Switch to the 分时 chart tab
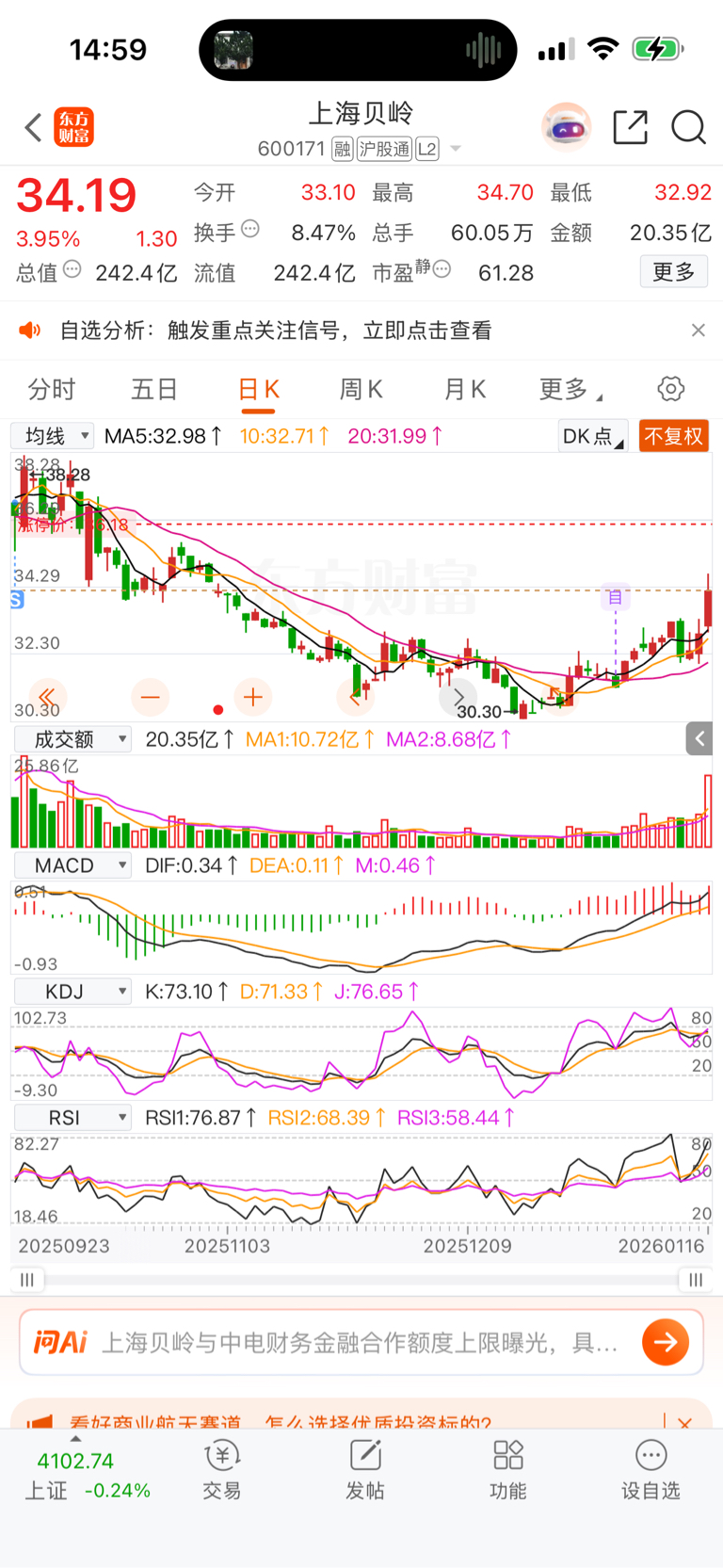723x1568 pixels. [52, 389]
